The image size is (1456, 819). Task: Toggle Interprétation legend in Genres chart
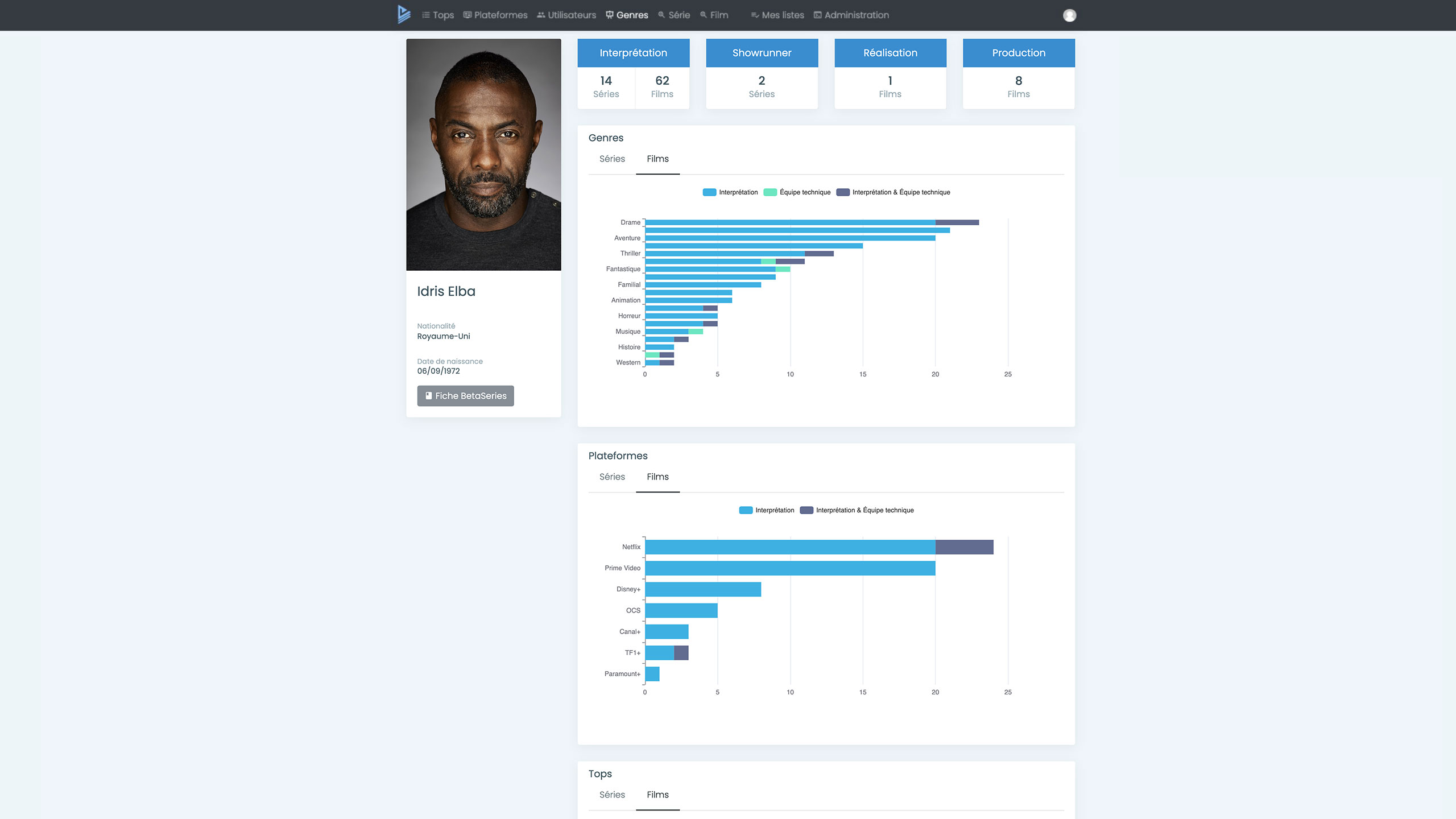click(730, 192)
